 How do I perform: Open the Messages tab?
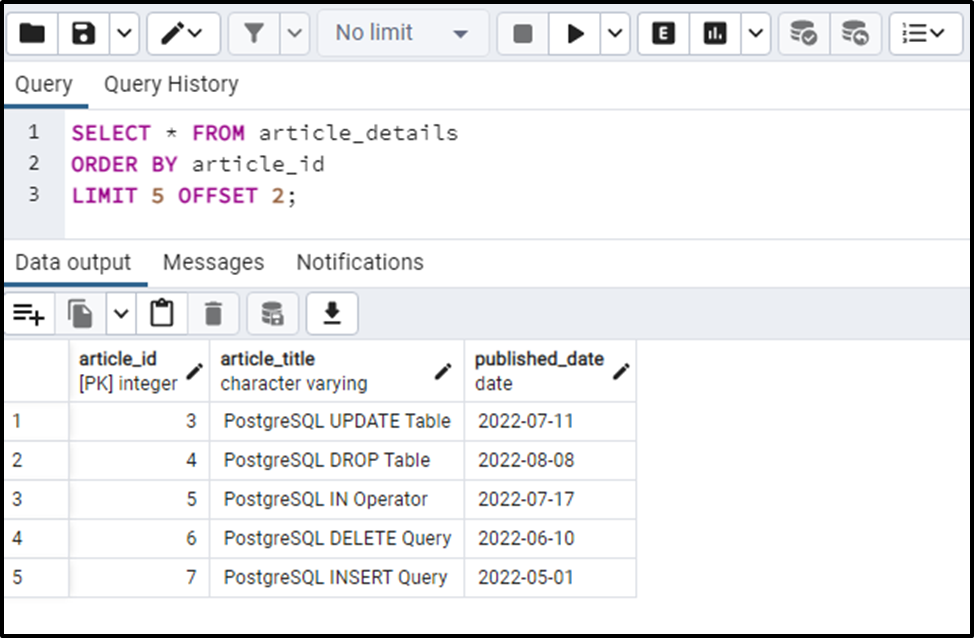213,262
